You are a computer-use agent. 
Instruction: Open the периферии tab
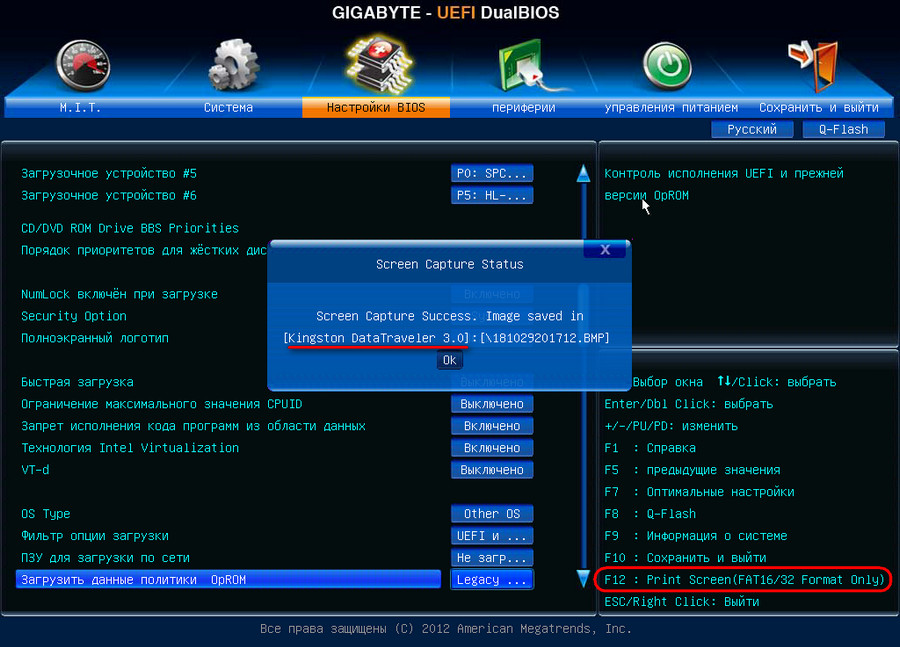523,107
